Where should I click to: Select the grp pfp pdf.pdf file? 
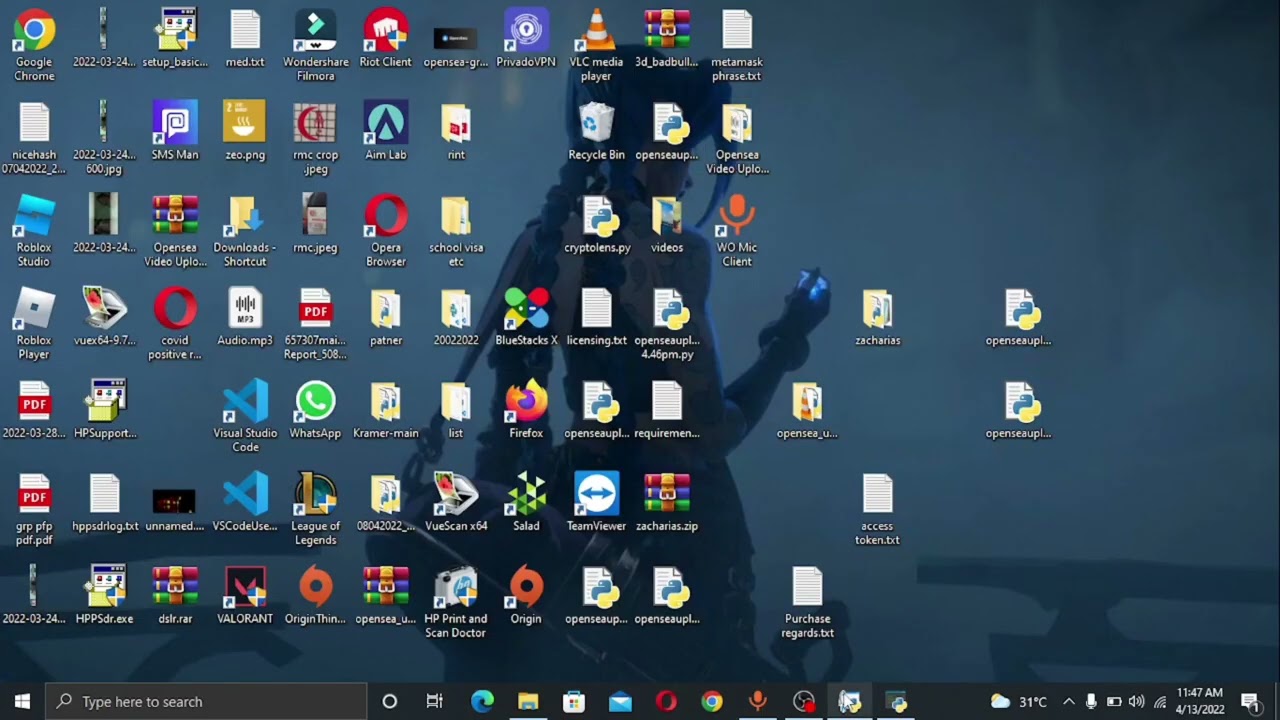[34, 509]
